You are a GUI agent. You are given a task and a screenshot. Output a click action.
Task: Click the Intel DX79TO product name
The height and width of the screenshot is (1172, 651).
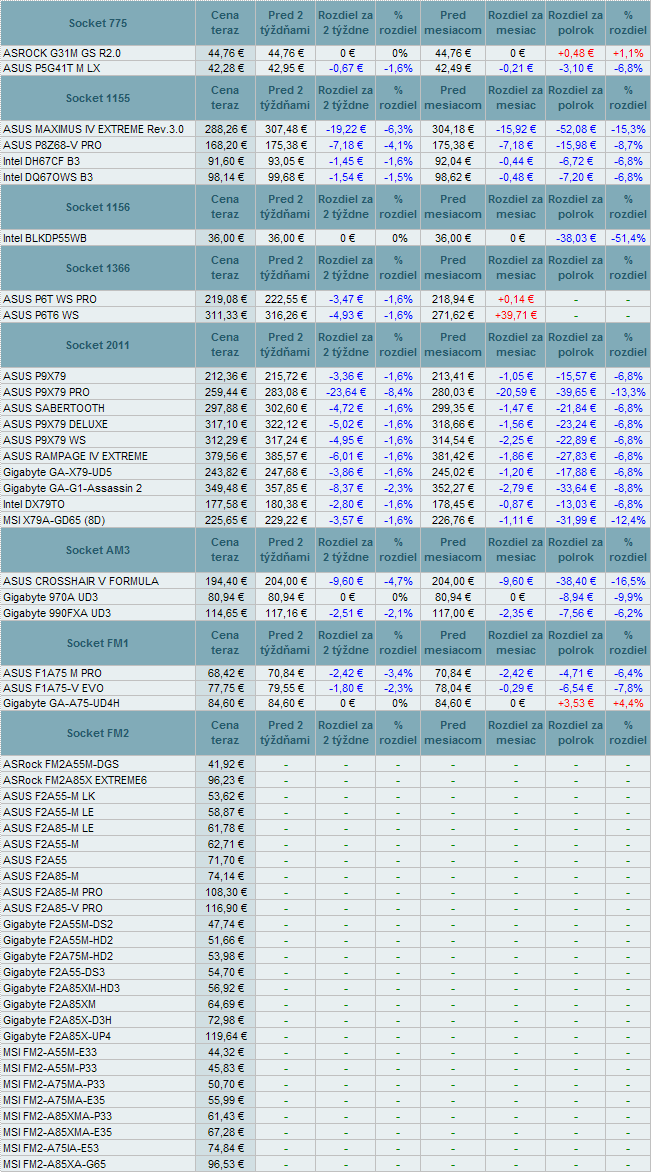tap(33, 505)
